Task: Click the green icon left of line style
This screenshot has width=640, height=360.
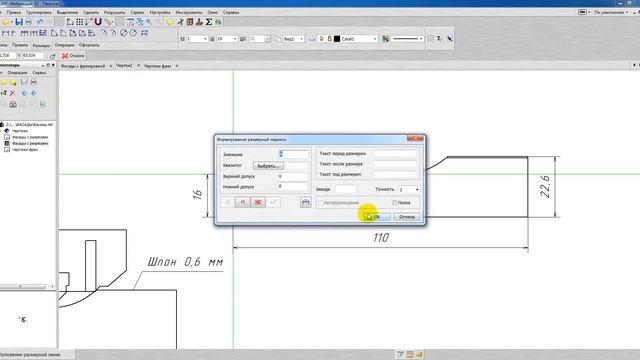Action: (x=385, y=39)
